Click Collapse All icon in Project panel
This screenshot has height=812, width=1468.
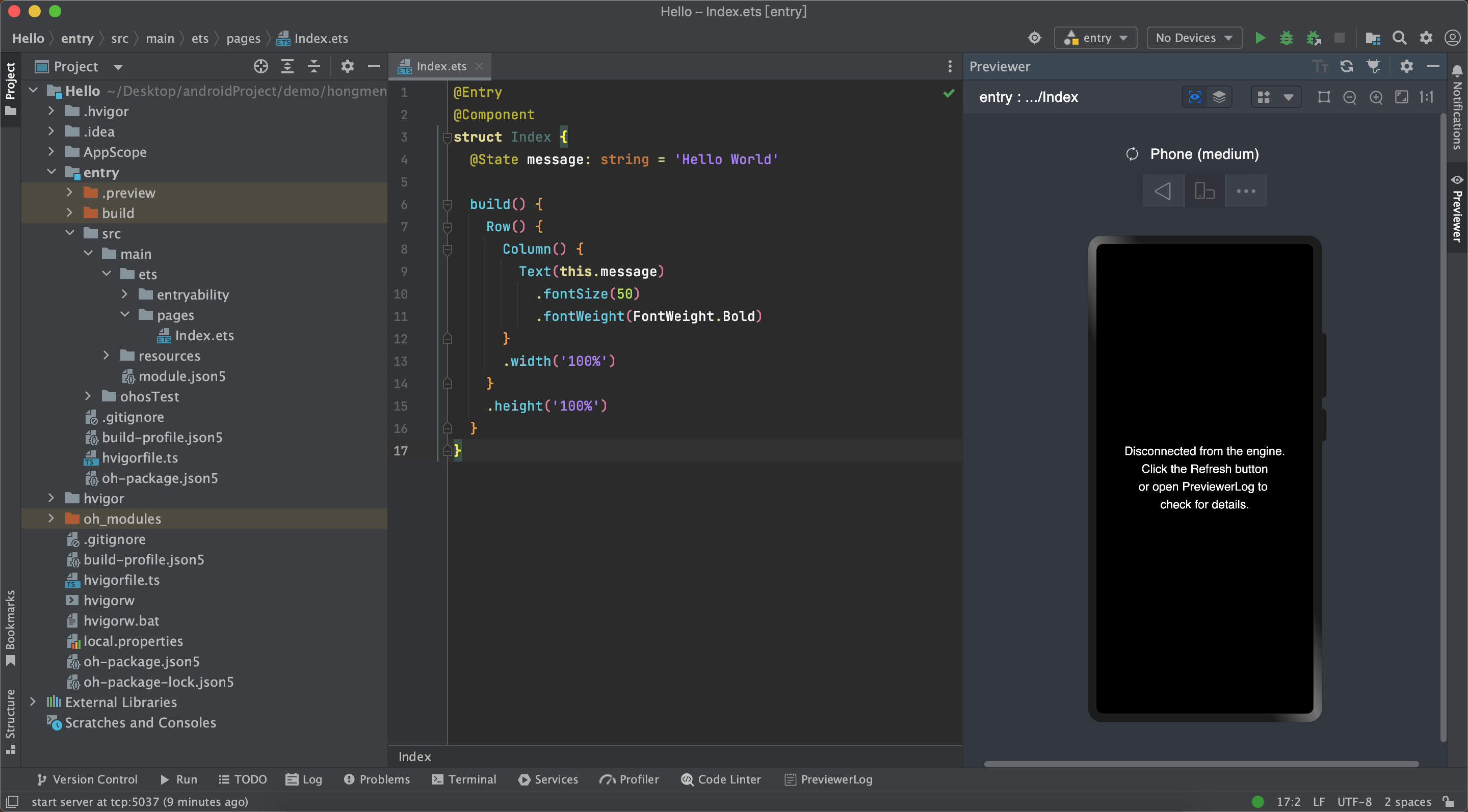314,67
